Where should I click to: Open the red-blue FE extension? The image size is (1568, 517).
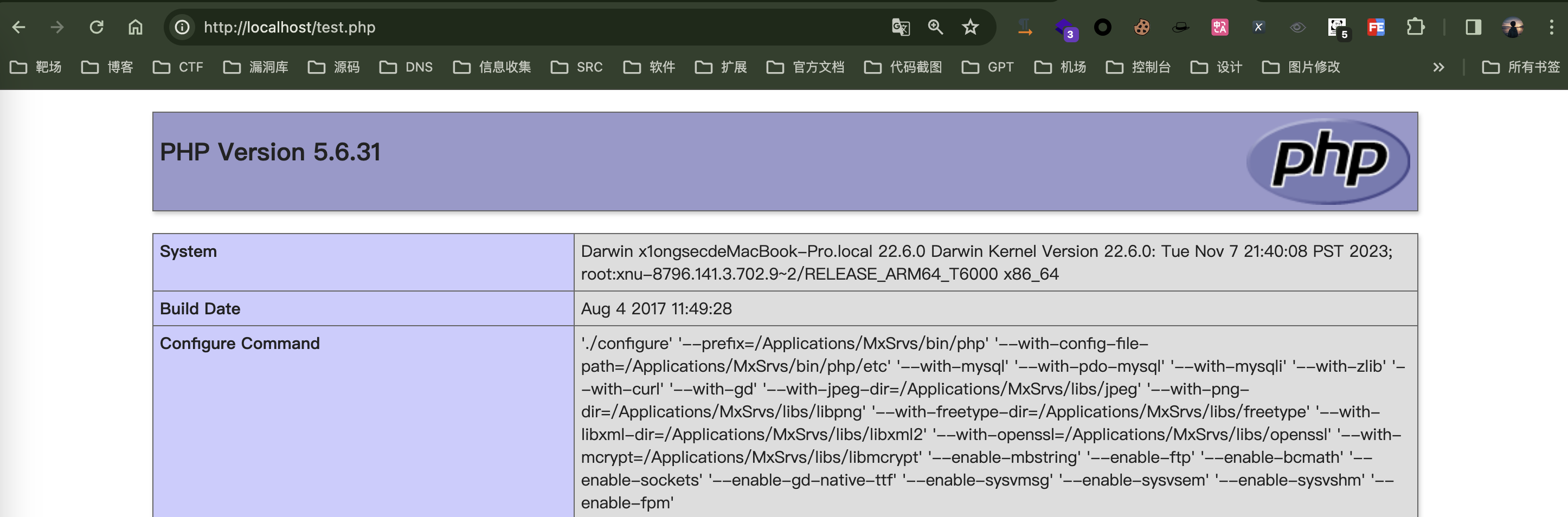coord(1376,28)
